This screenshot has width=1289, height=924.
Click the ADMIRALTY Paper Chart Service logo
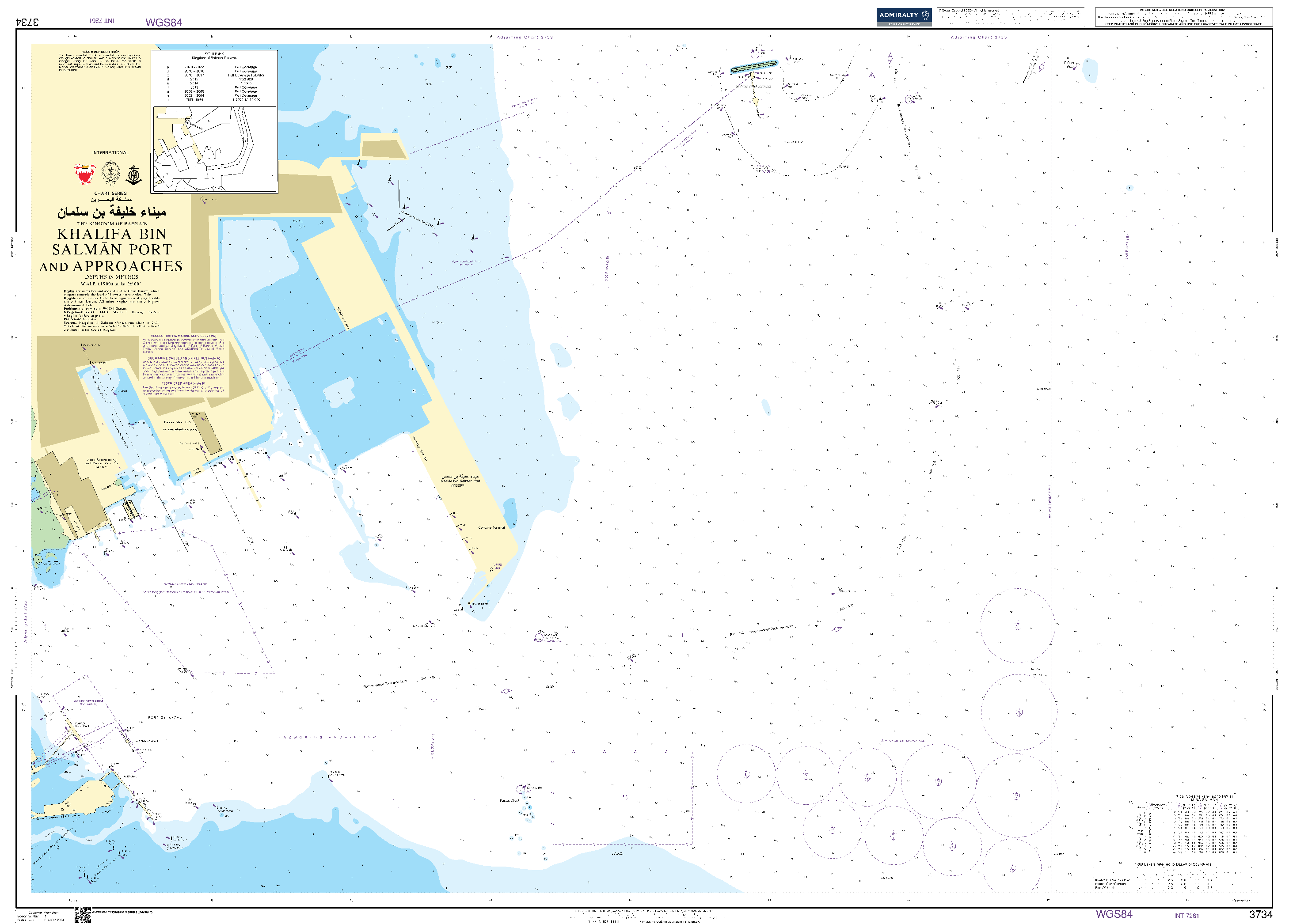[904, 17]
